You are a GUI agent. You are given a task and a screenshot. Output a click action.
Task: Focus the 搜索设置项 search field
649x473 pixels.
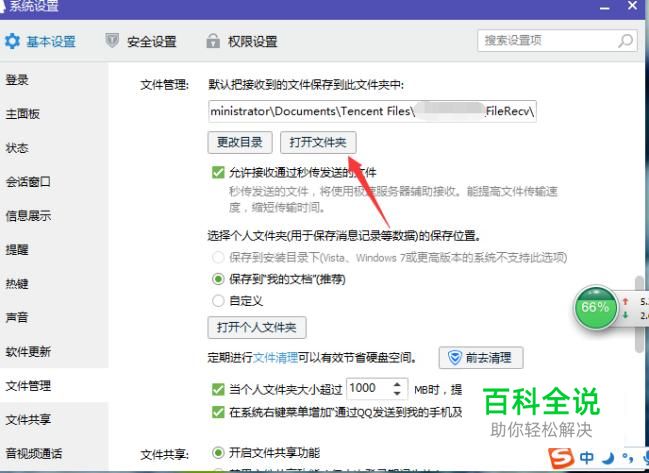[x=557, y=41]
